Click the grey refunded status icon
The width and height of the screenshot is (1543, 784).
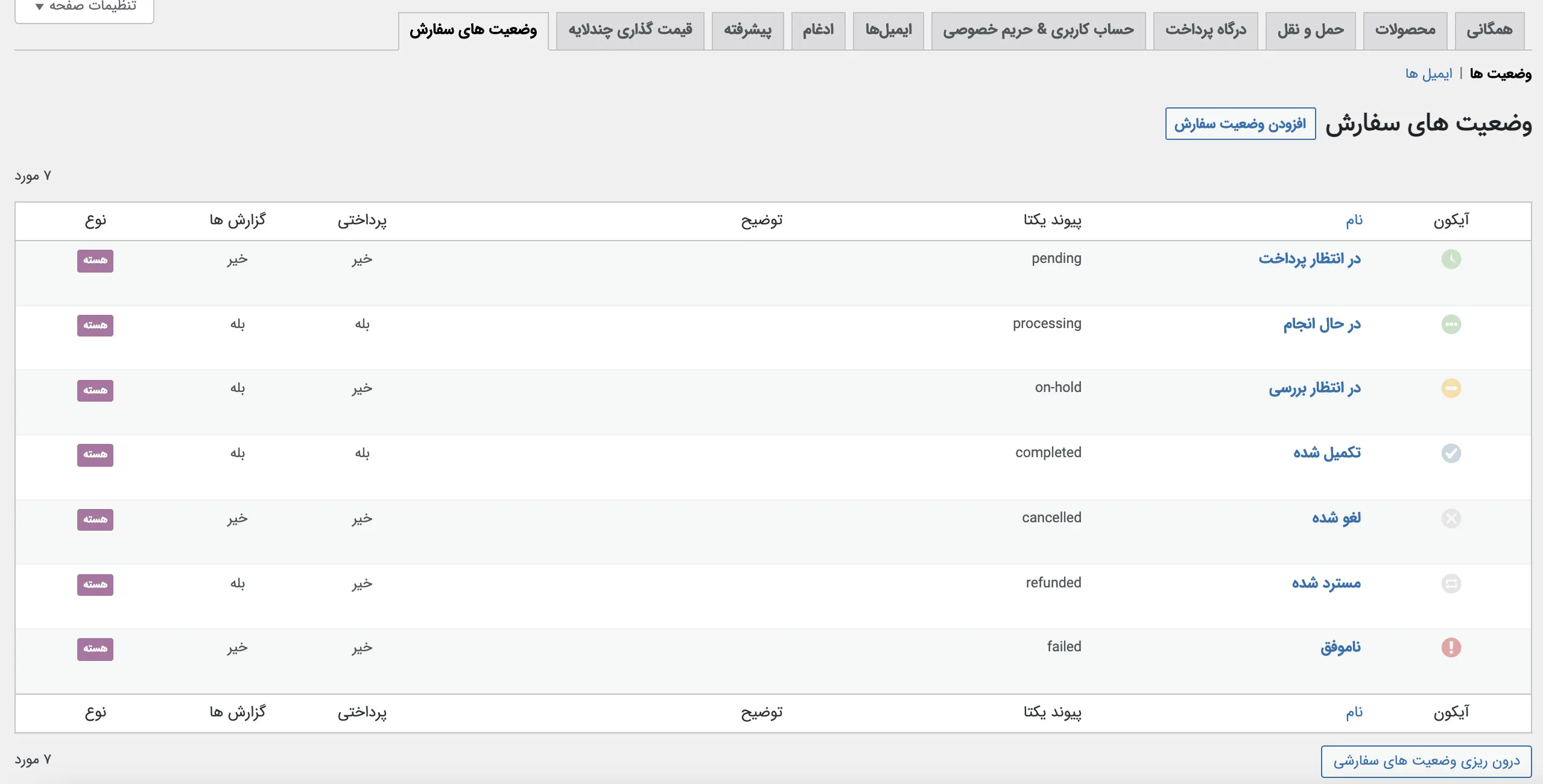coord(1451,584)
